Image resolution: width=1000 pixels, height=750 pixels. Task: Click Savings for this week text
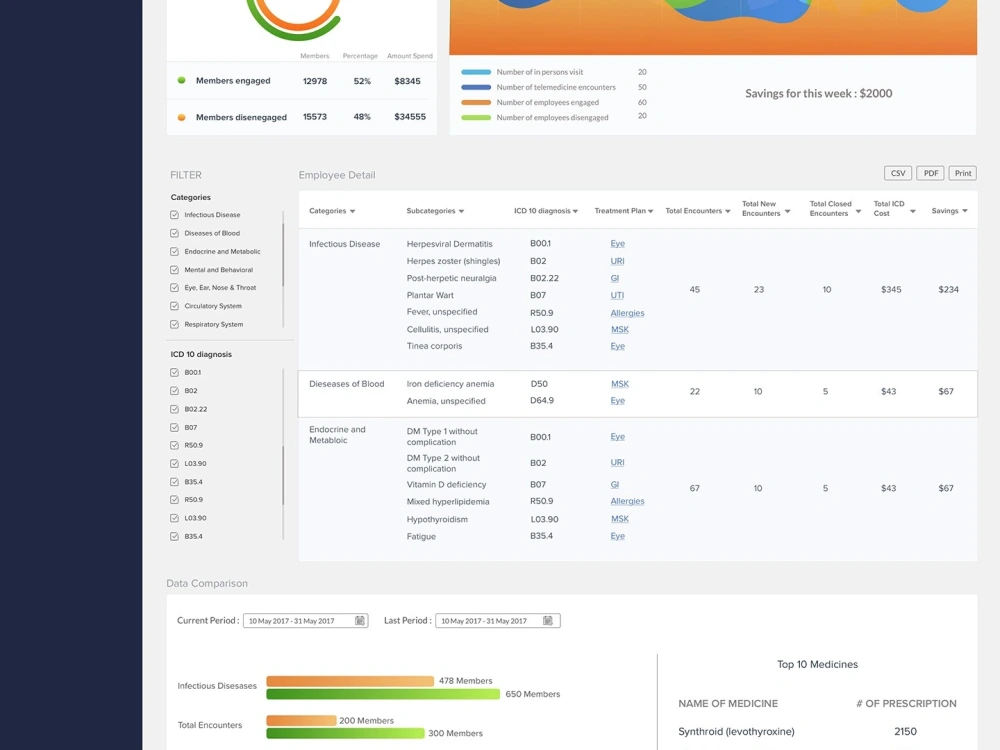[x=819, y=94]
